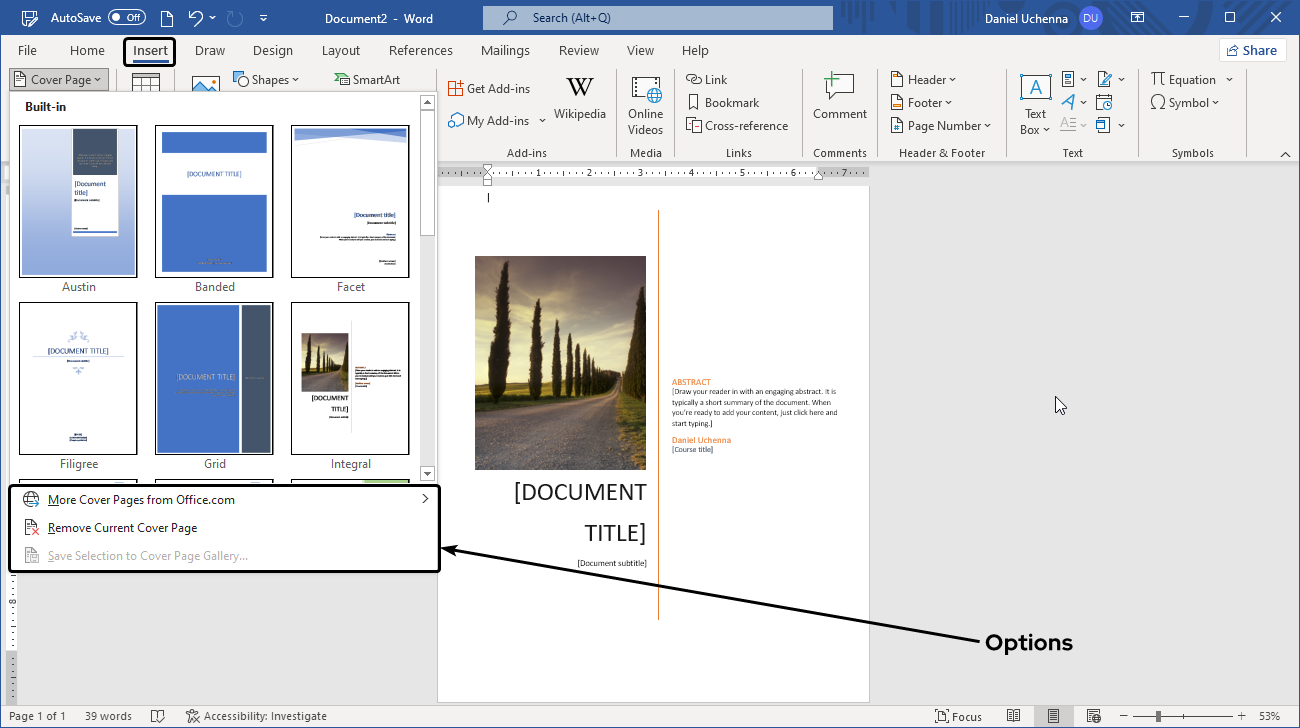Open Get Add-ins
This screenshot has width=1300, height=728.
click(489, 89)
